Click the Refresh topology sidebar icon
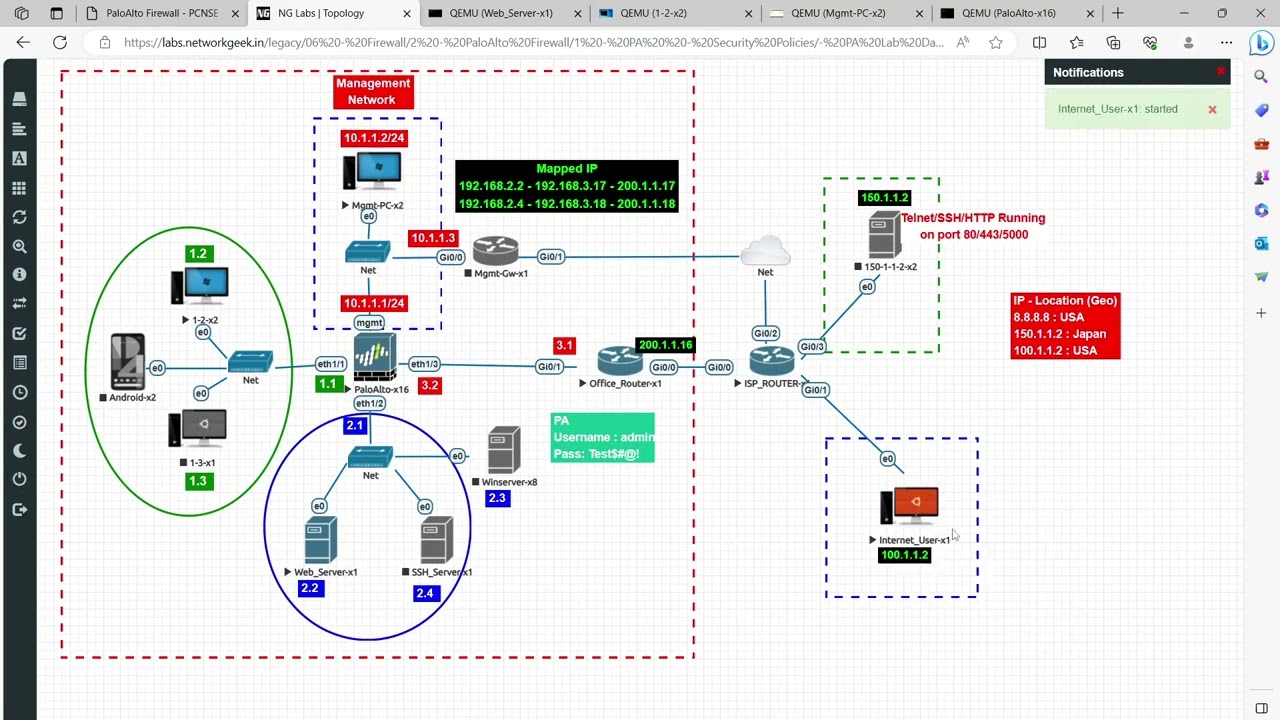Screen dimensions: 1280x720 coord(19,217)
